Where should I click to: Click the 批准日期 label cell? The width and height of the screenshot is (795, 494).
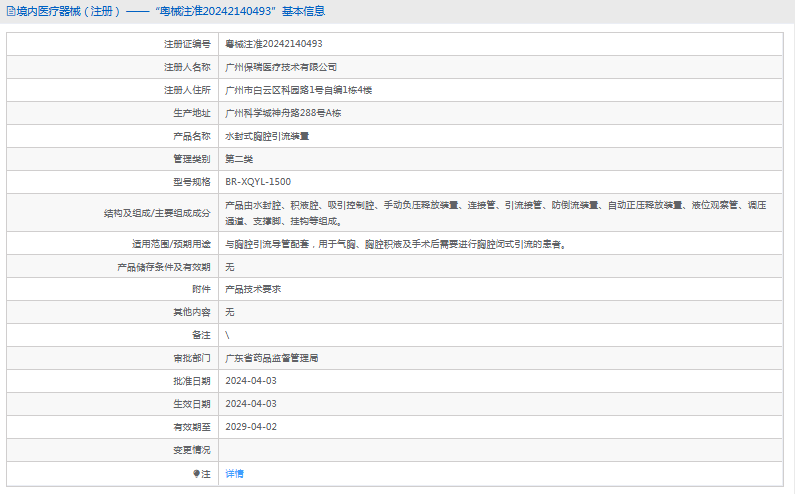click(x=113, y=381)
